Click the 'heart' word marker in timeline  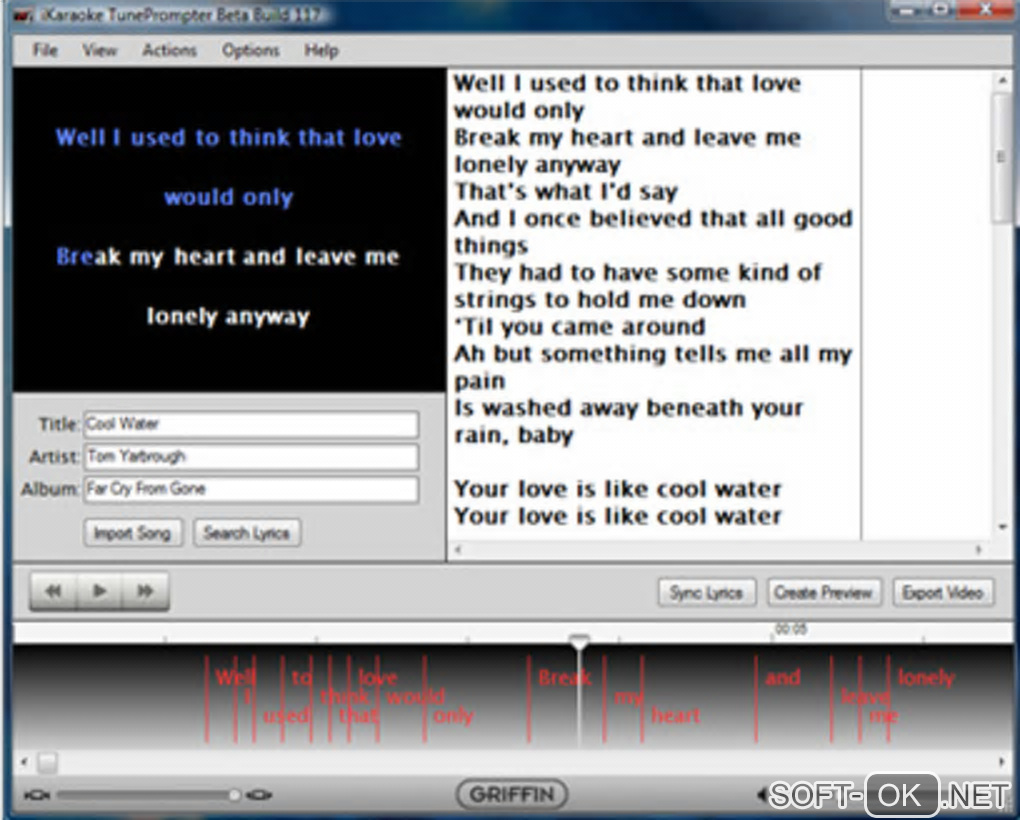[x=676, y=715]
